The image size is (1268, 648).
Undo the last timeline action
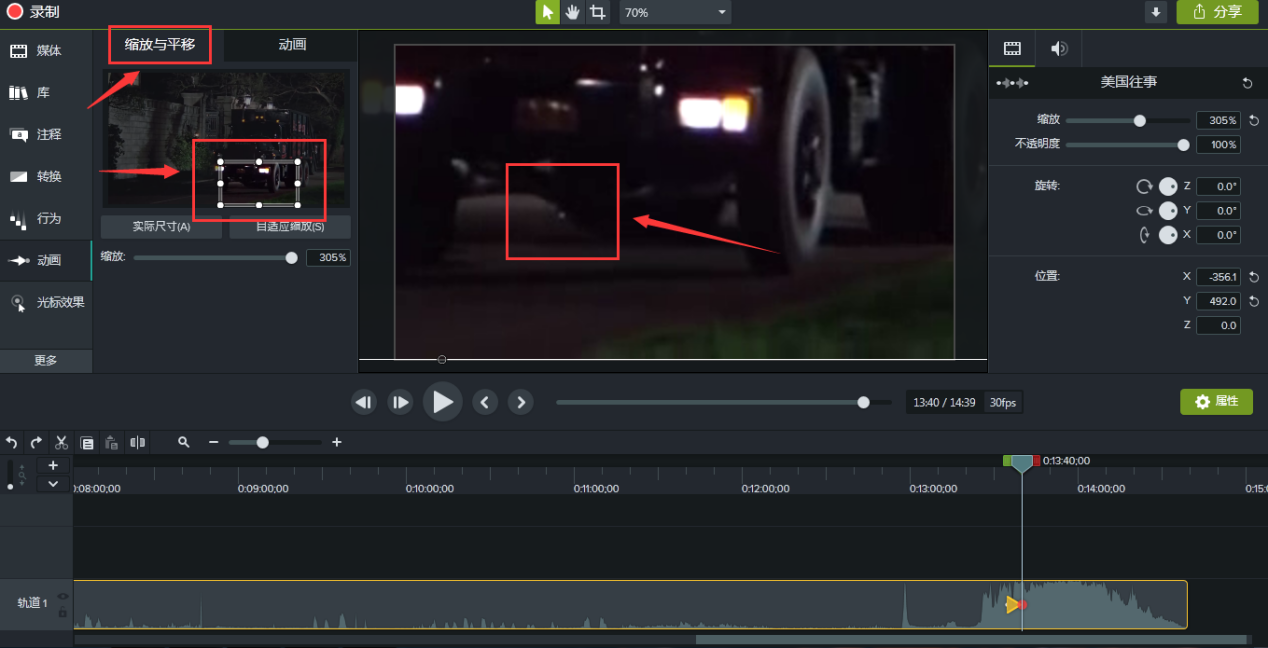tap(12, 442)
